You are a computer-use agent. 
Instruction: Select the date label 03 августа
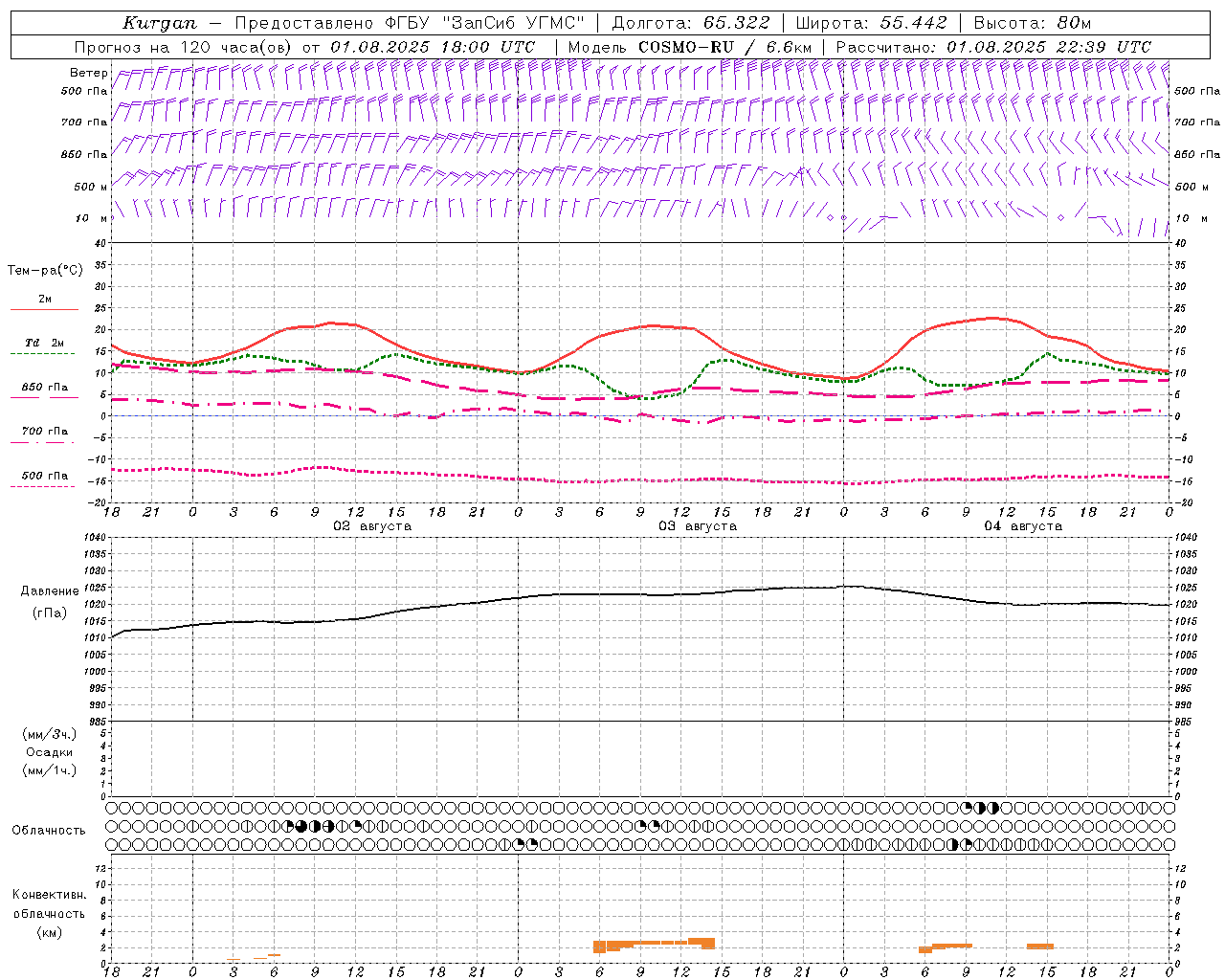[698, 526]
